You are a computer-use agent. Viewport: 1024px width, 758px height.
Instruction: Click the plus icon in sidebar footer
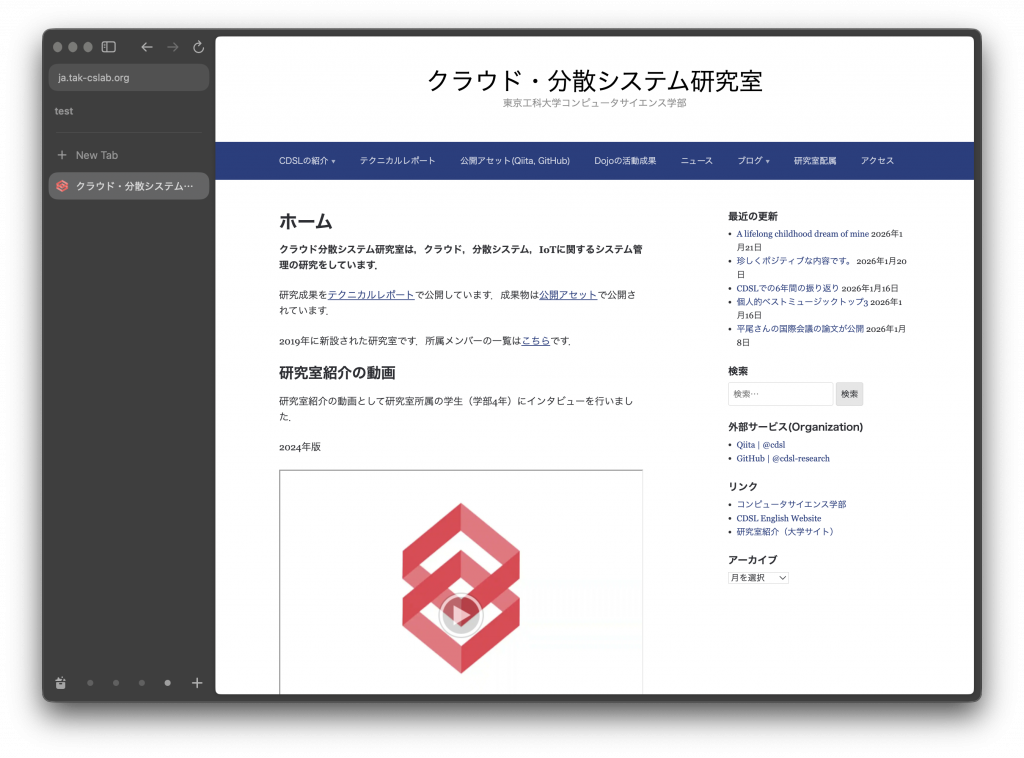[197, 683]
